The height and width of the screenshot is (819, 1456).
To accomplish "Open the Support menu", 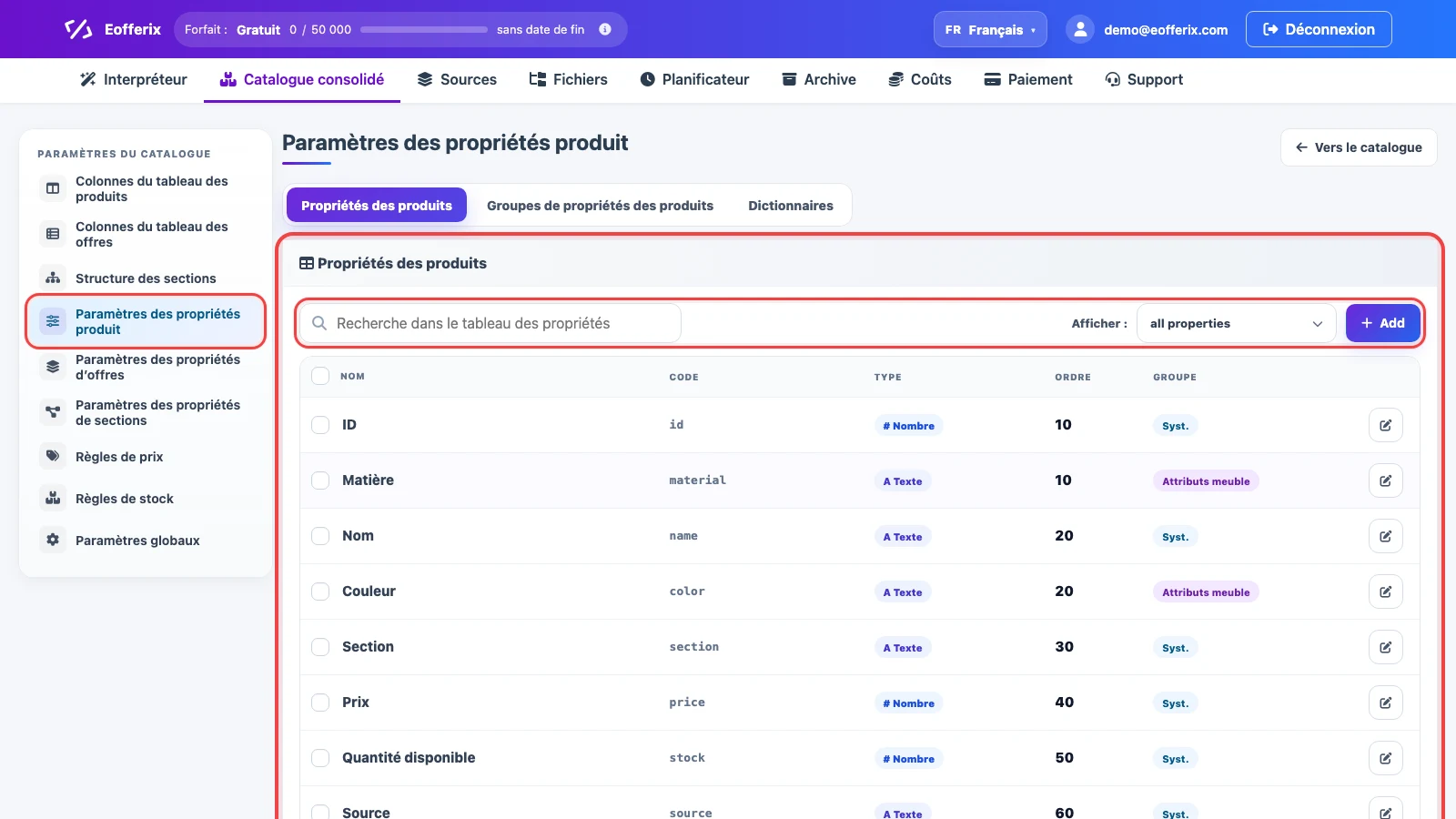I will coord(1144,79).
